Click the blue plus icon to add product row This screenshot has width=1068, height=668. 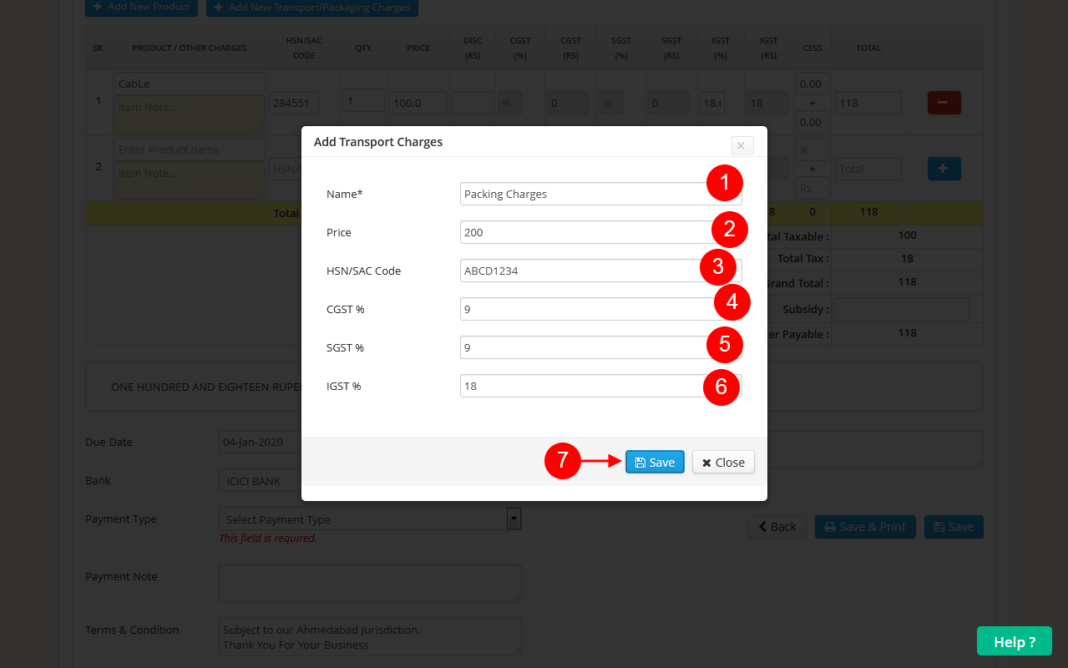943,168
